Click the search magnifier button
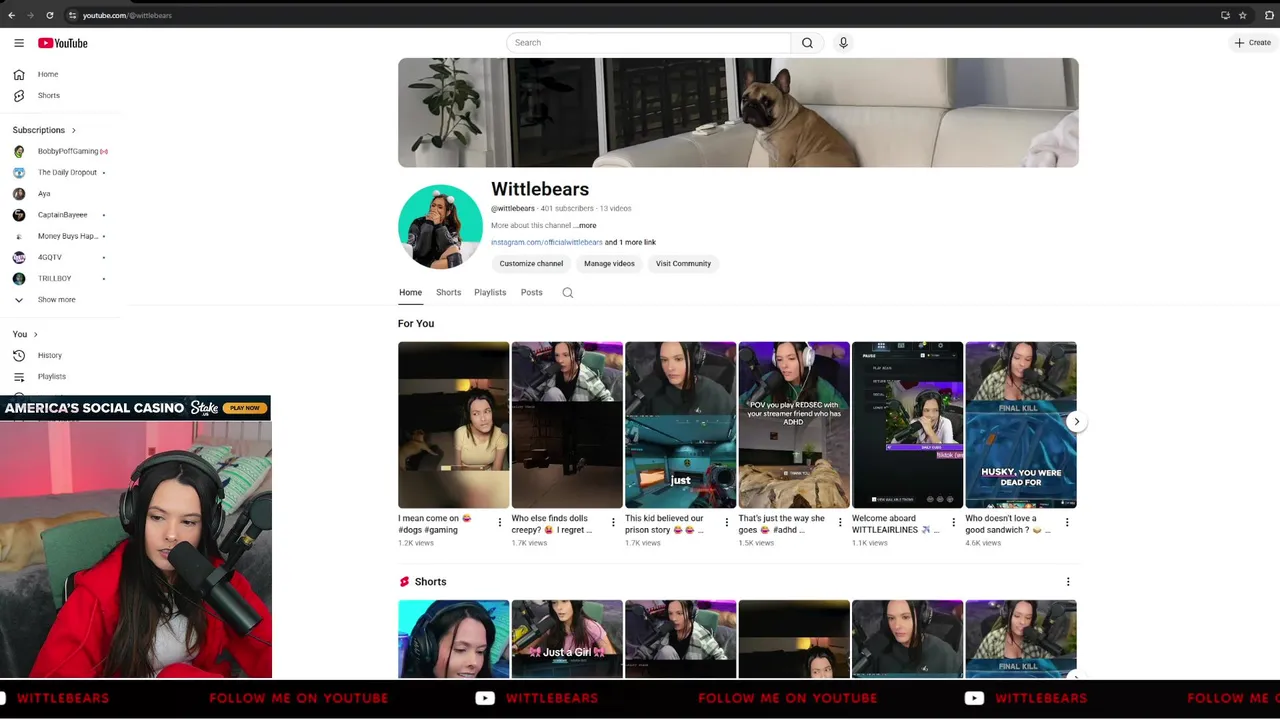The width and height of the screenshot is (1280, 720). click(x=807, y=43)
